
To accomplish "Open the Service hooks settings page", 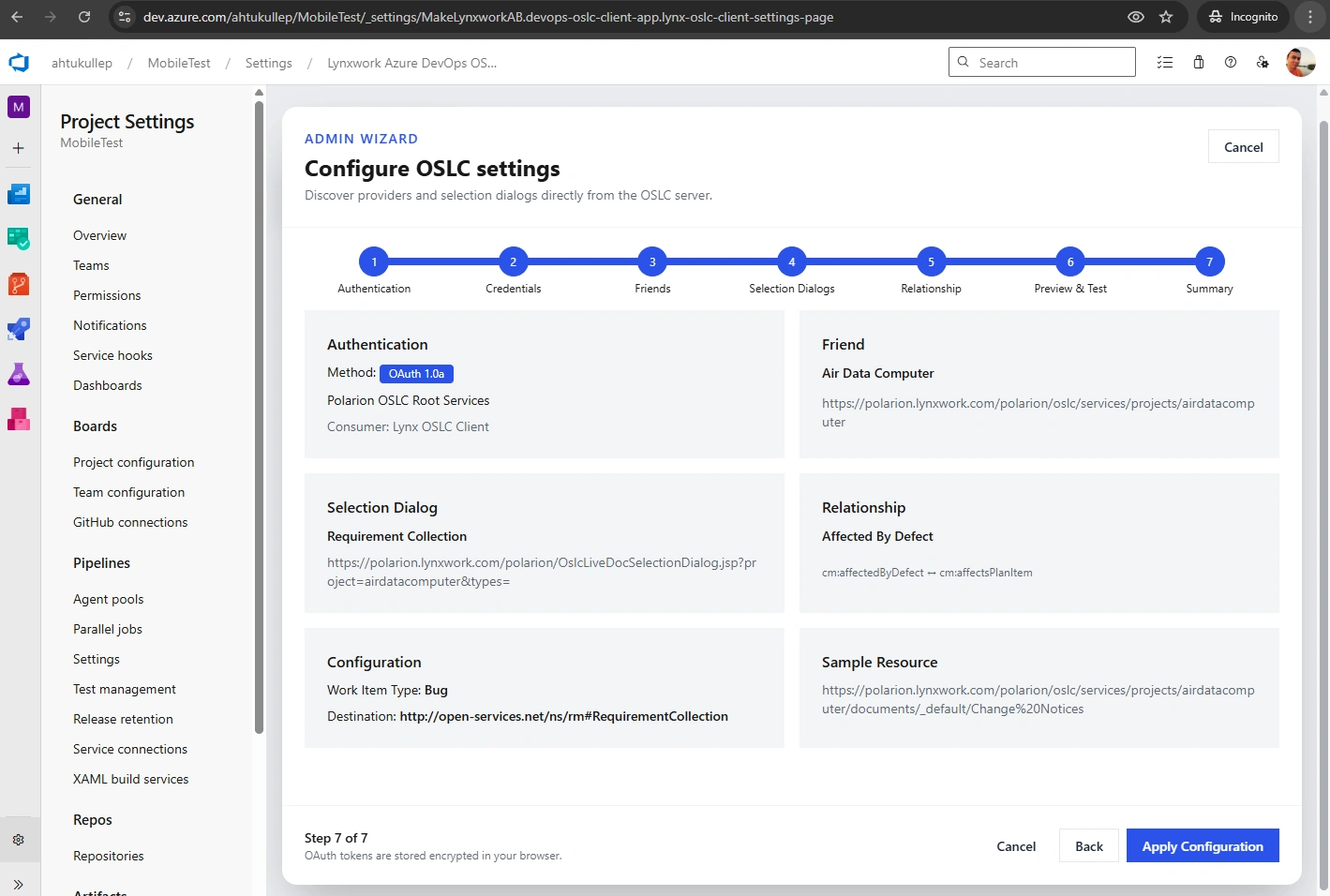I will pos(112,355).
